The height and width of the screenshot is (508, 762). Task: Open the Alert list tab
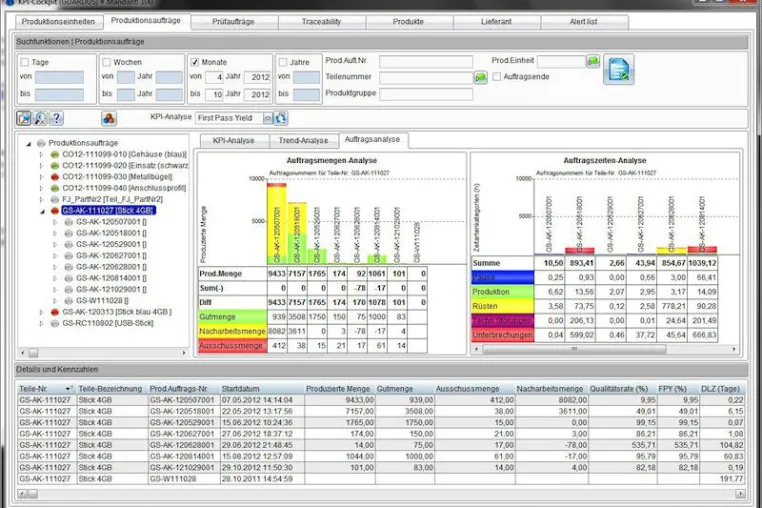584,22
